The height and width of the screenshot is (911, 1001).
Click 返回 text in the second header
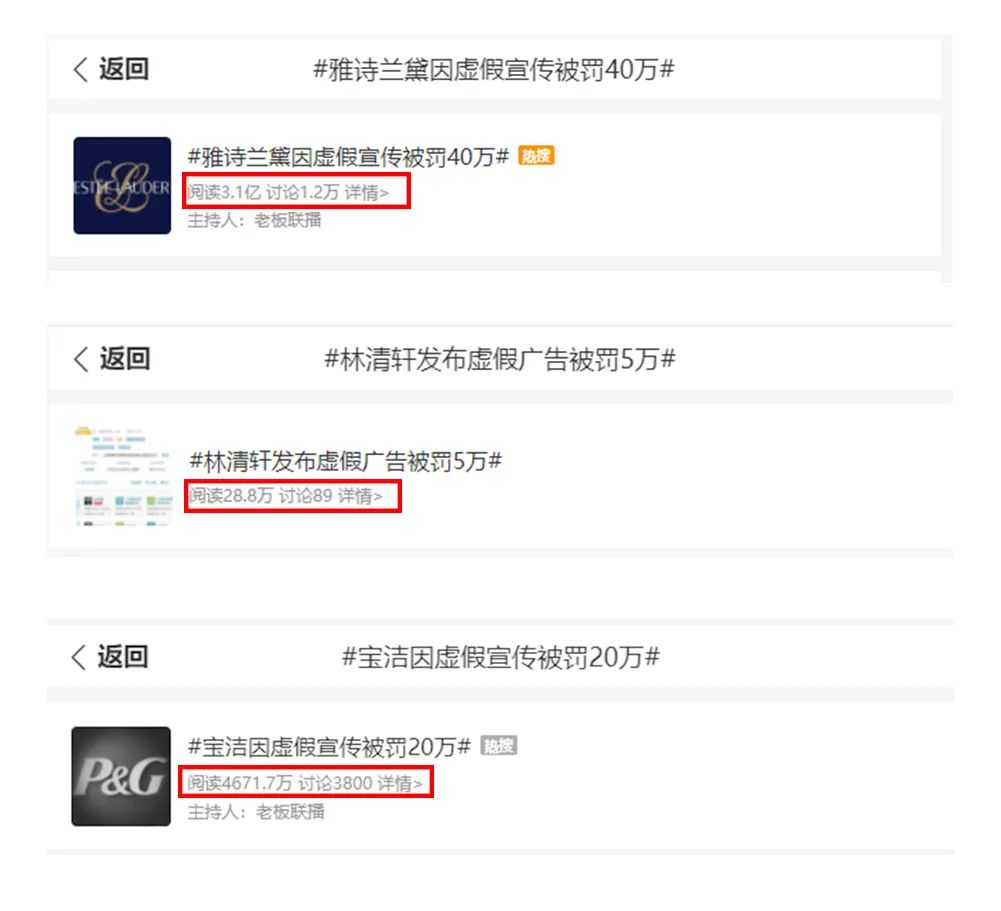tap(125, 359)
